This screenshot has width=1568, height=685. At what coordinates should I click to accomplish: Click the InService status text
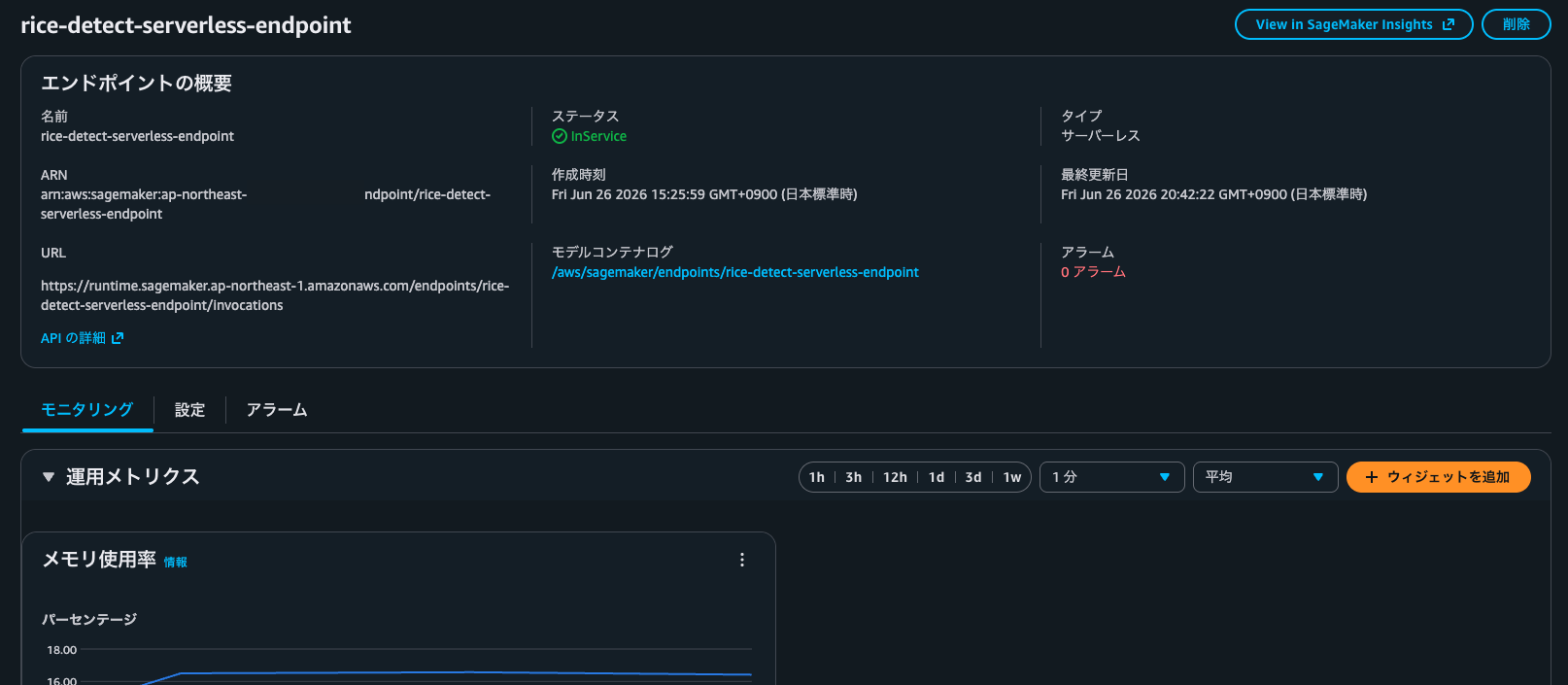click(598, 136)
